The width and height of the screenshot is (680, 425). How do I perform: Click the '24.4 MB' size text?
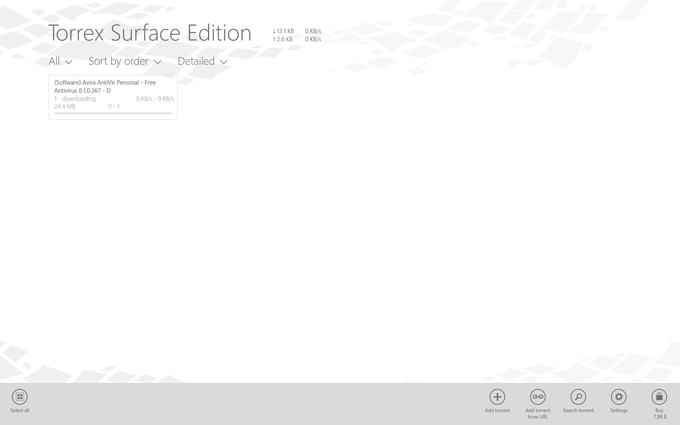[x=65, y=106]
